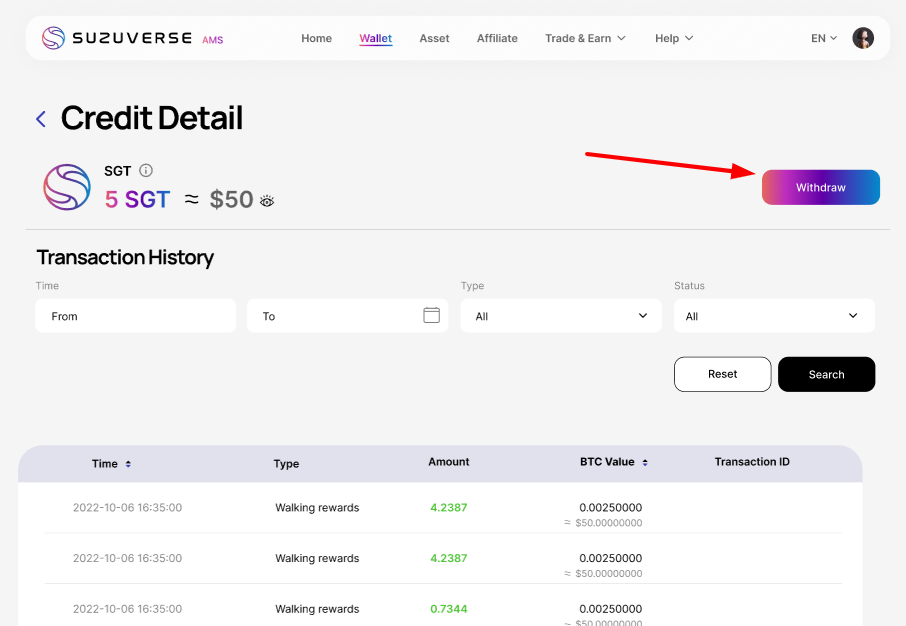Click the Suzuverse logo icon
This screenshot has width=906, height=626.
(53, 38)
